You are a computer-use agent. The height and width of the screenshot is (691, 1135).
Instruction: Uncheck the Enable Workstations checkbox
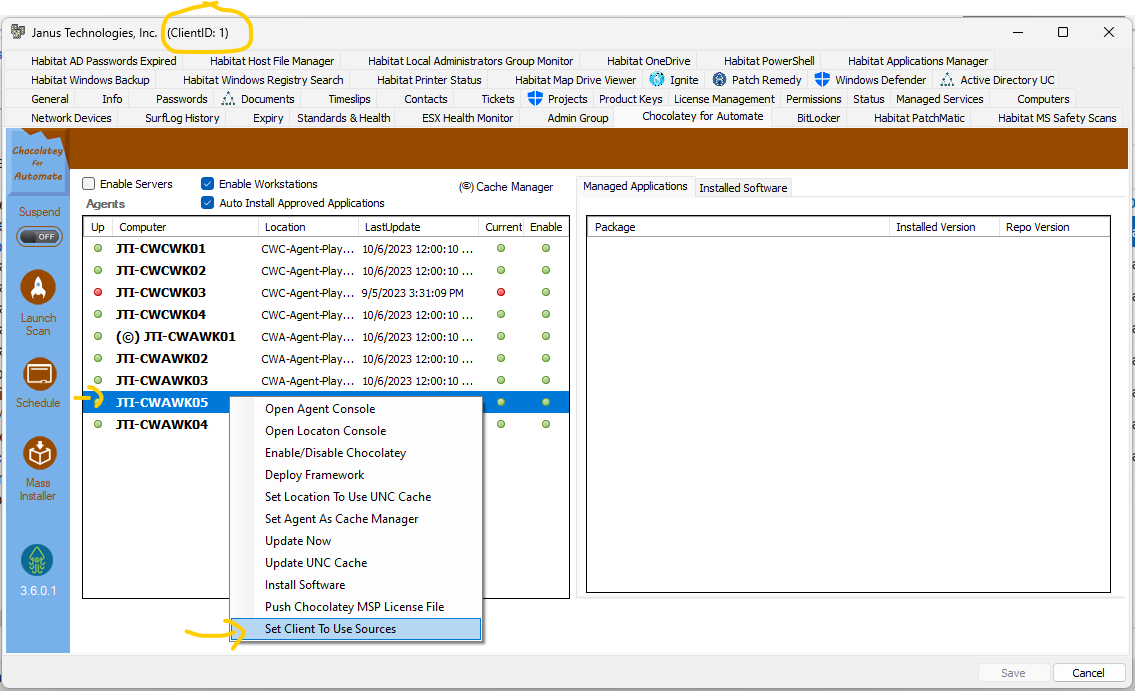point(208,184)
